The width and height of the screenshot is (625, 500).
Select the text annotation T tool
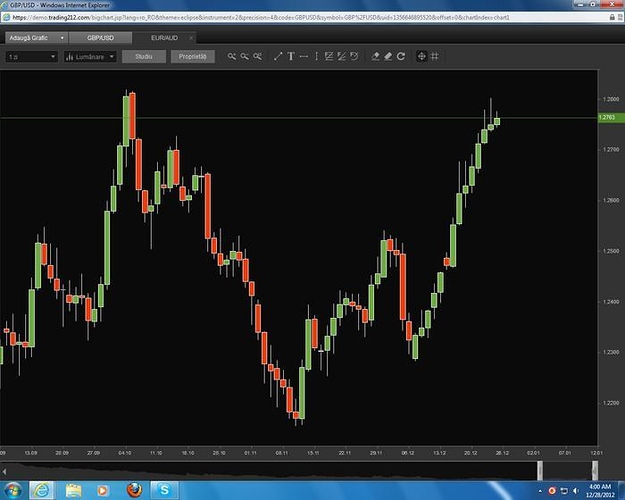(x=291, y=56)
